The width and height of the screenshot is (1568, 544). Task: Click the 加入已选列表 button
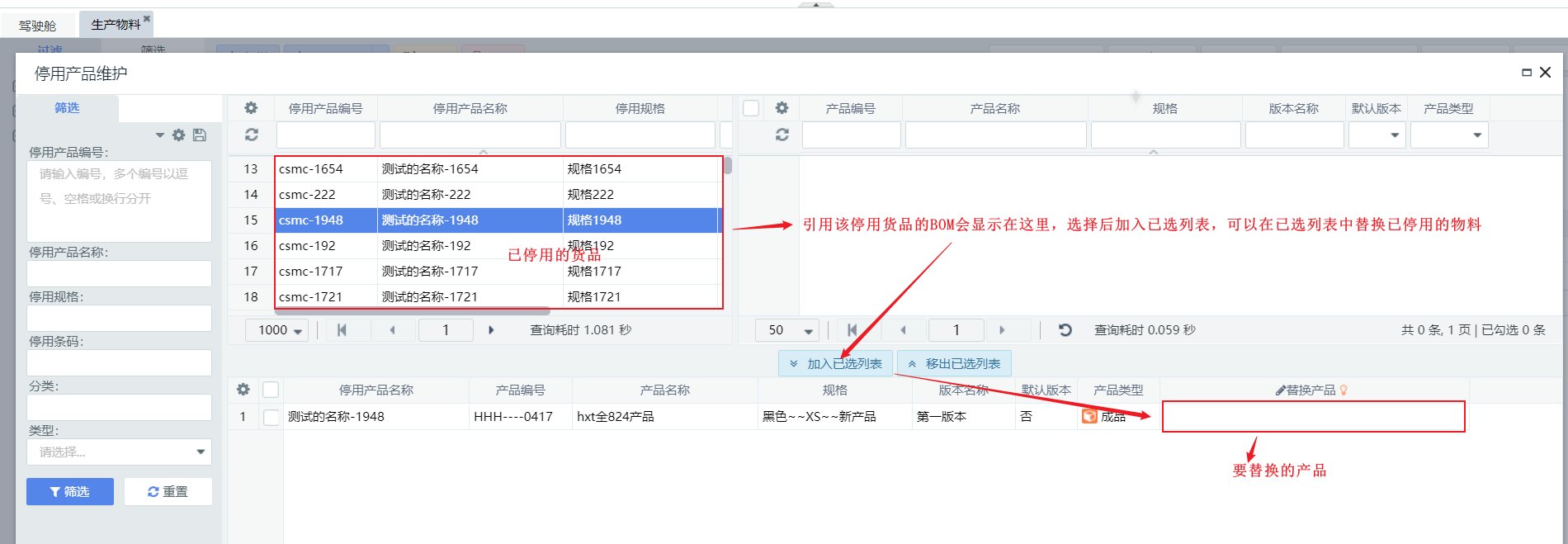(x=835, y=364)
